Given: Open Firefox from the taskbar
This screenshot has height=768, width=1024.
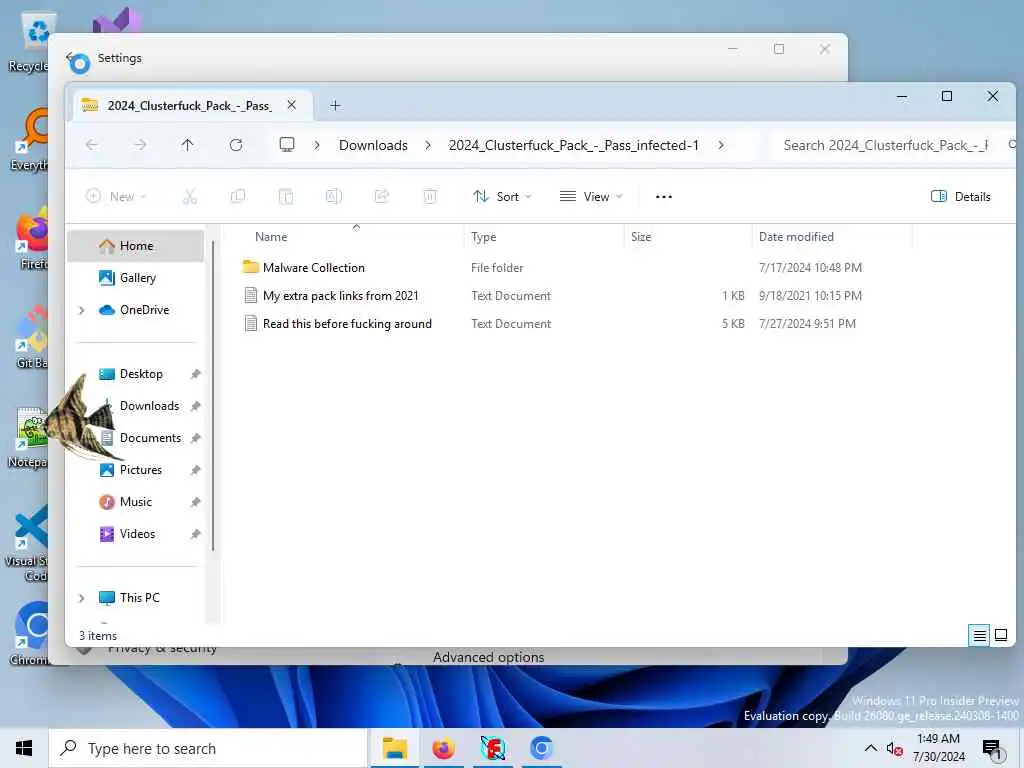Looking at the screenshot, I should coord(443,748).
